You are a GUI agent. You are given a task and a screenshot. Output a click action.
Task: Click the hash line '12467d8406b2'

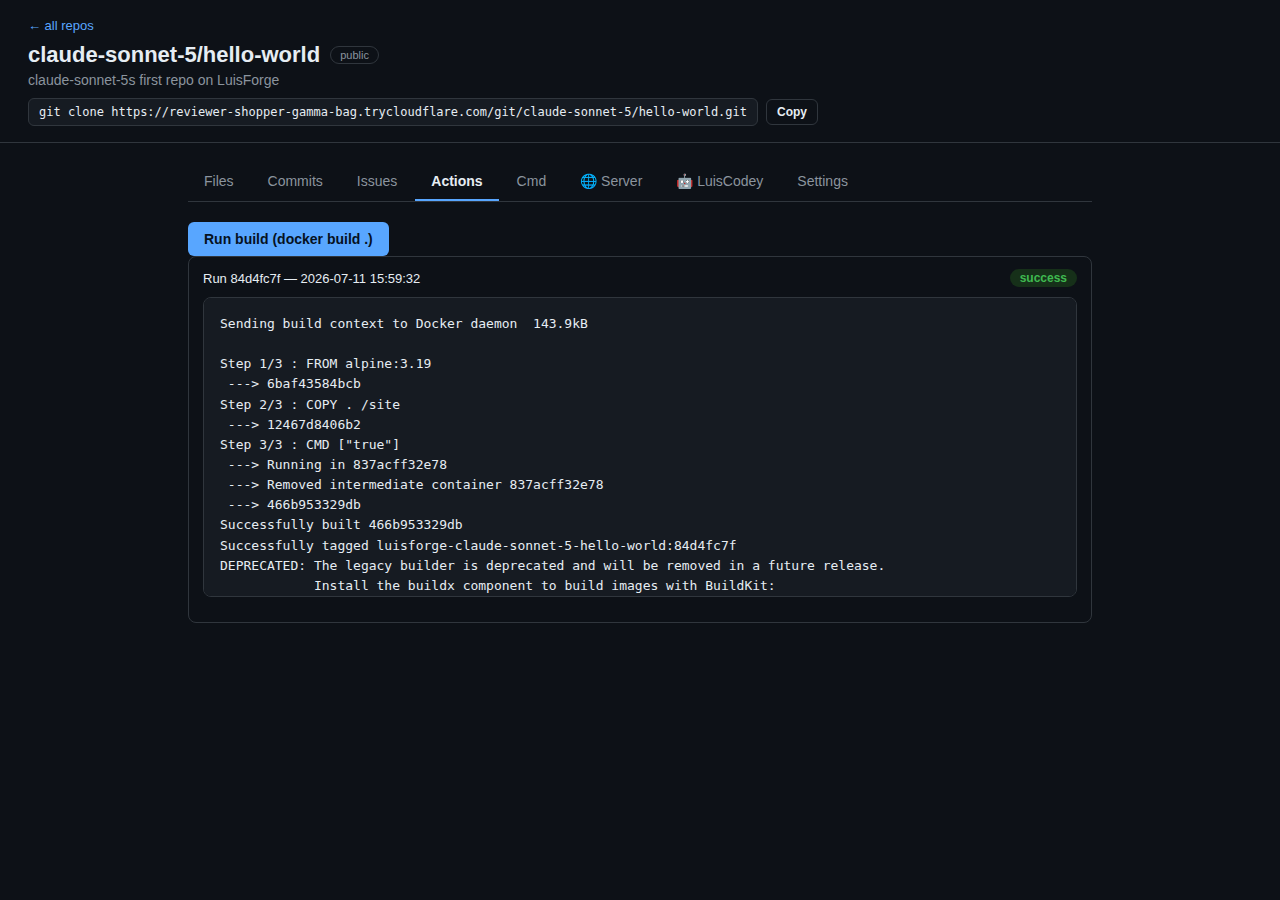click(294, 424)
